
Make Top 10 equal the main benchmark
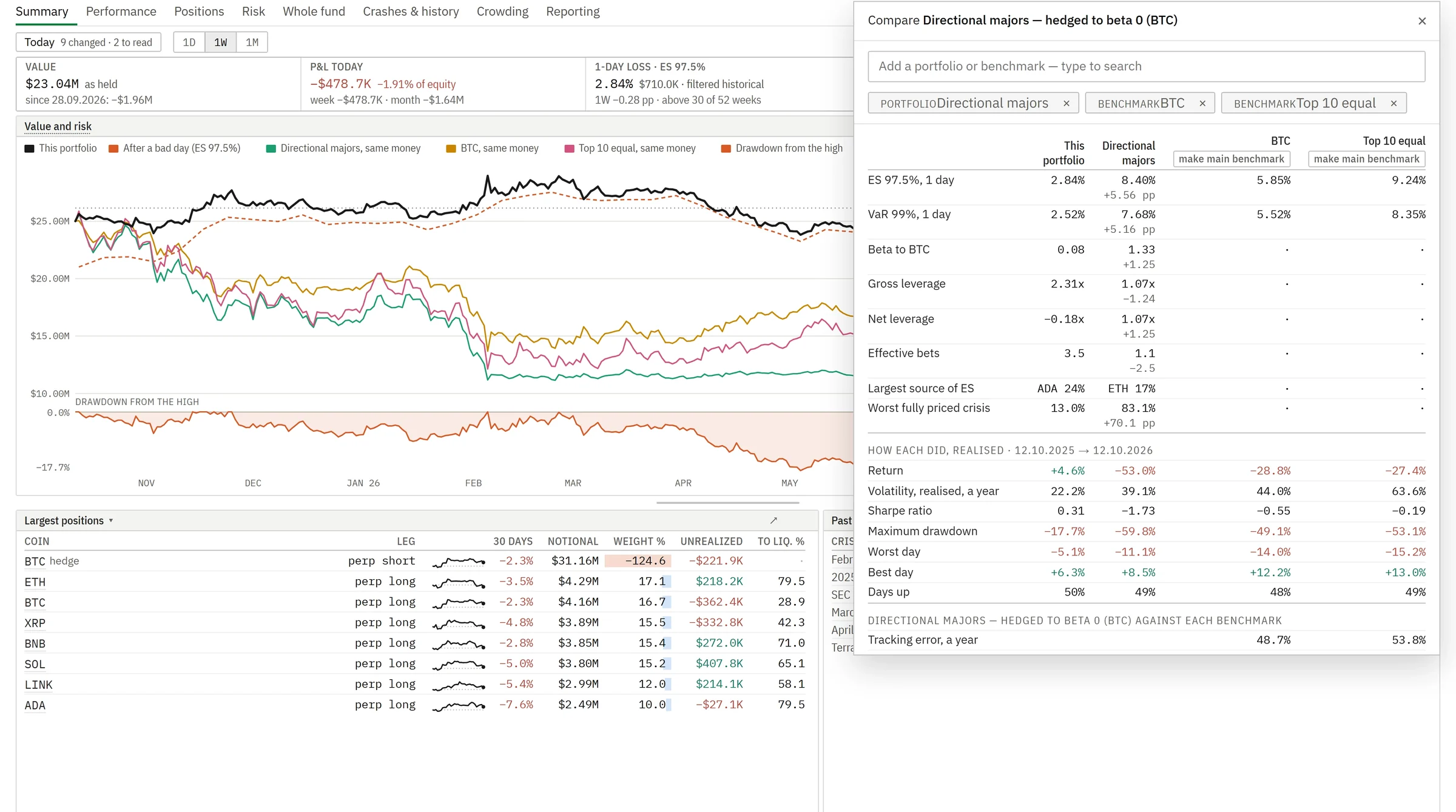click(1366, 159)
